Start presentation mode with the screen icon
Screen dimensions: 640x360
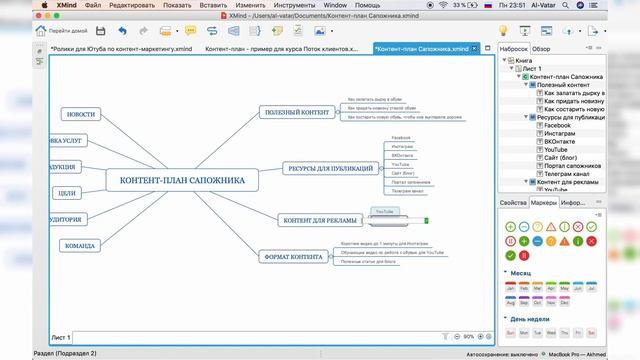point(525,31)
